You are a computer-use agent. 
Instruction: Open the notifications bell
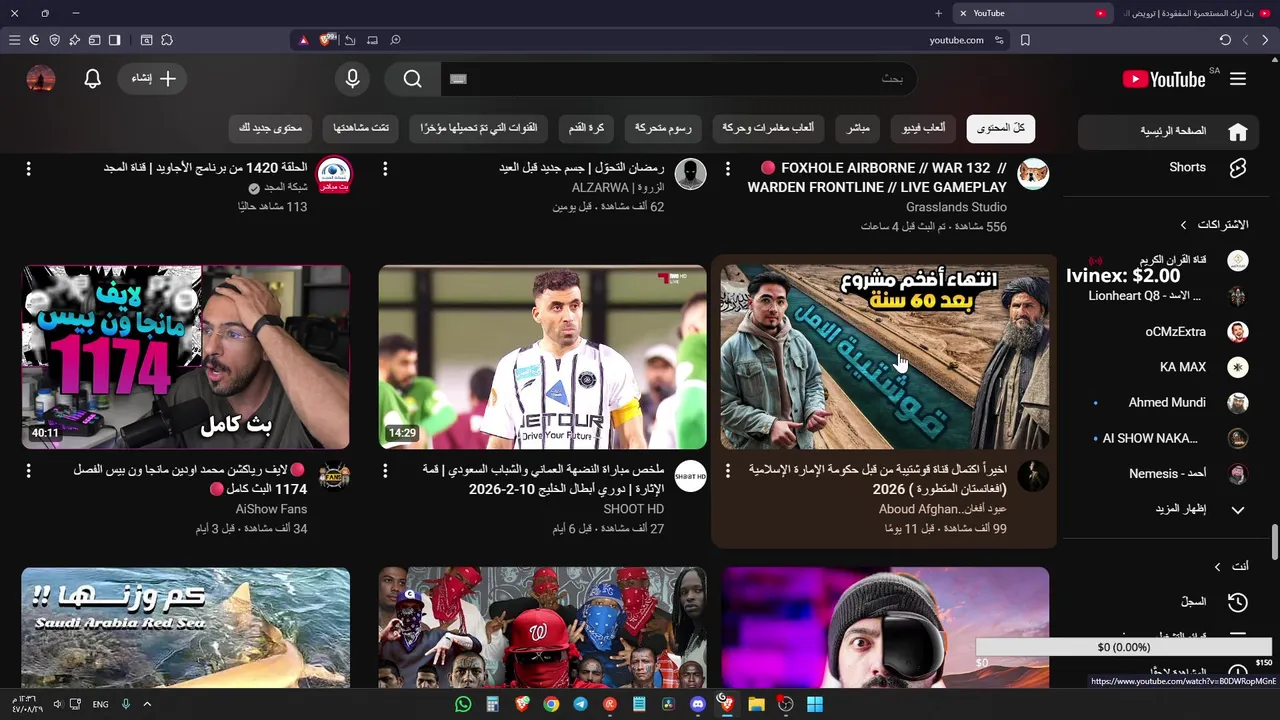(93, 79)
